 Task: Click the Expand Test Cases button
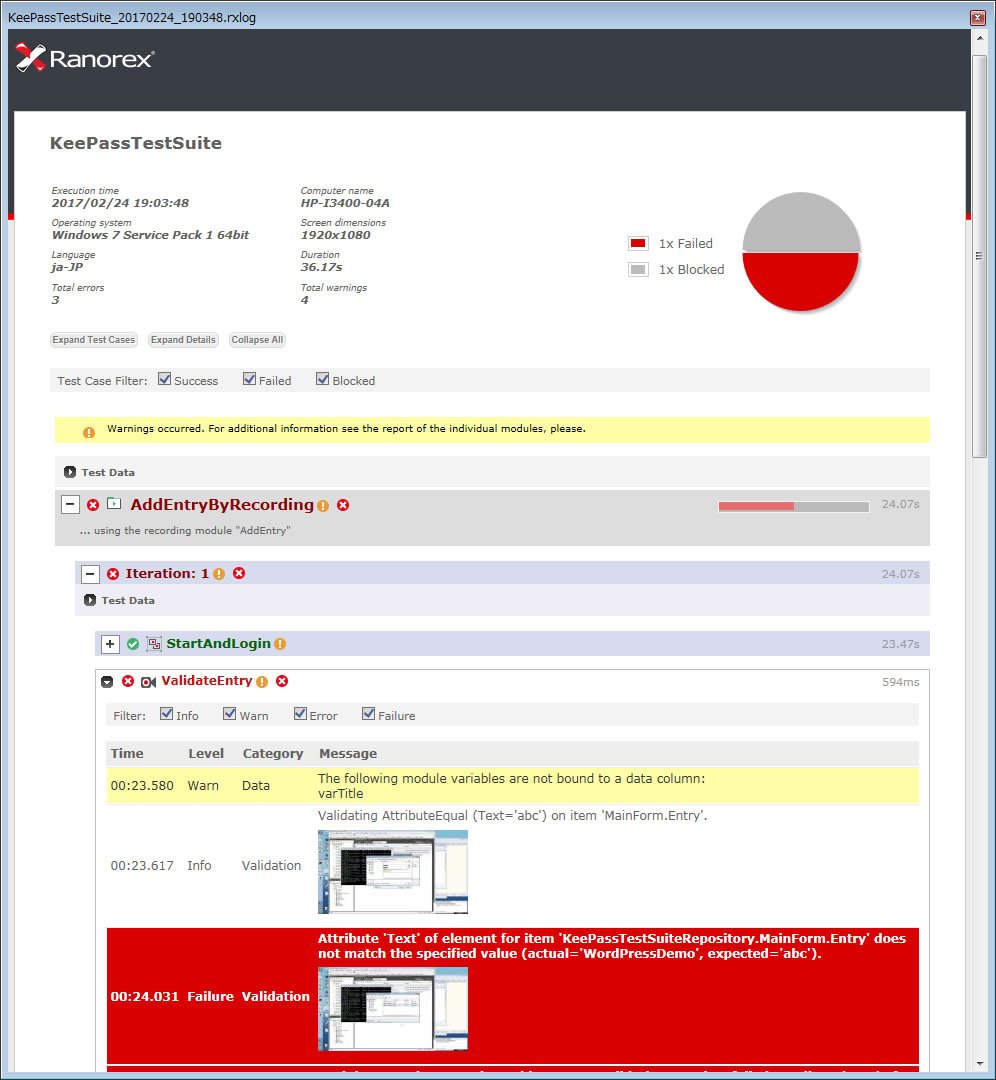[94, 340]
